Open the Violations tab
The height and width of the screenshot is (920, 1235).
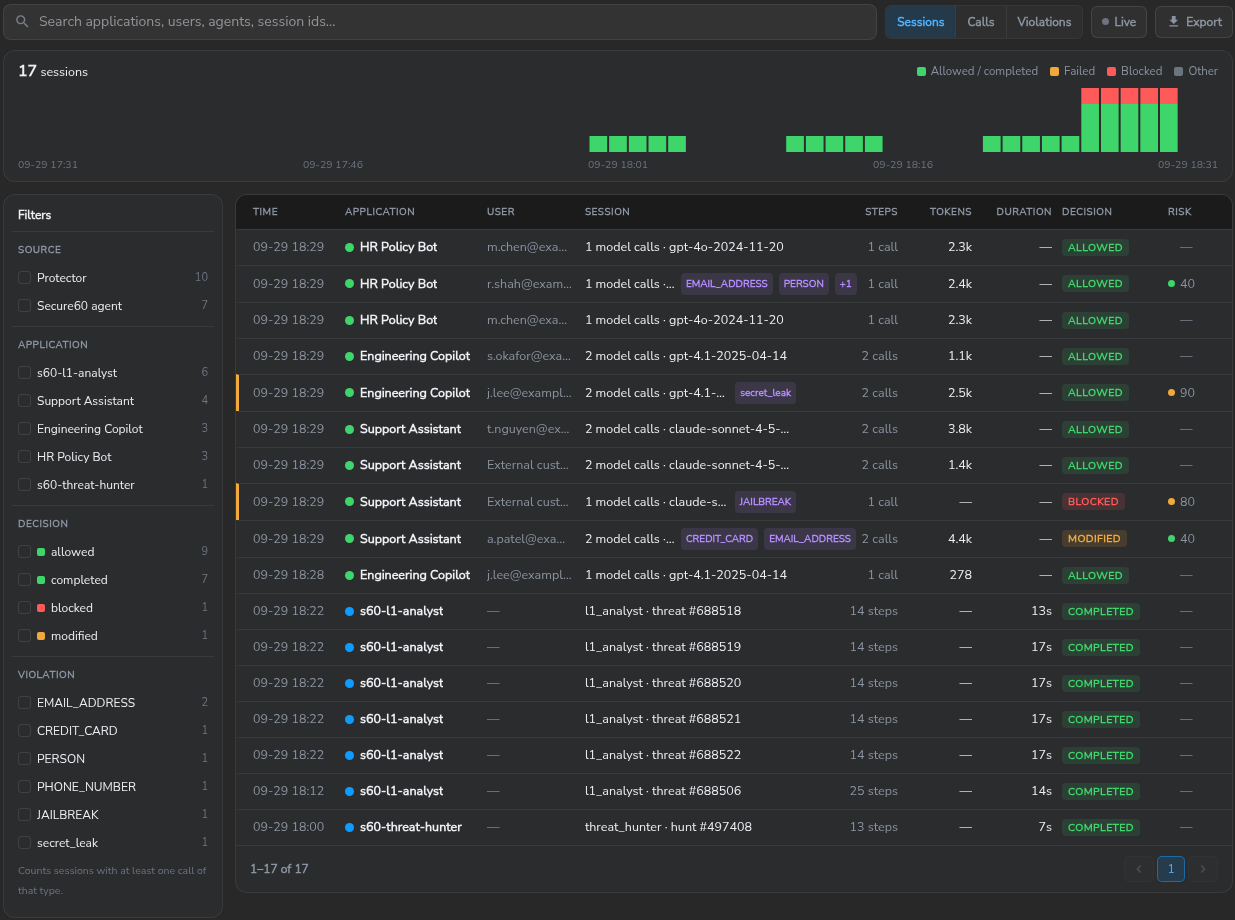1044,21
